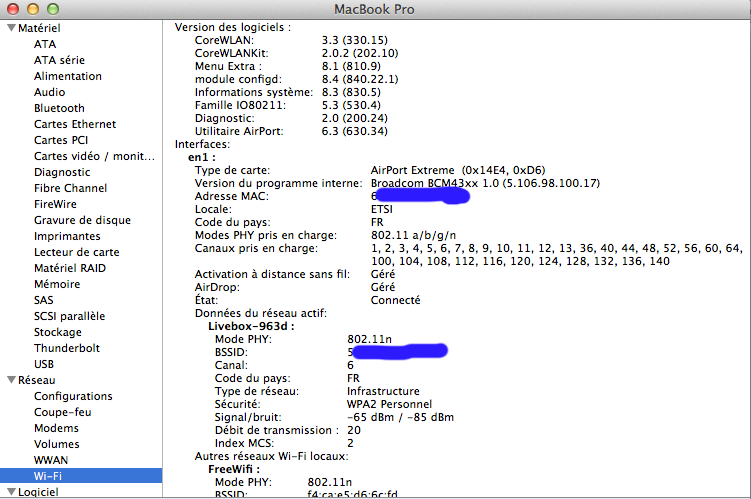This screenshot has width=751, height=499.
Task: Select Bluetooth in the hardware list
Action: (x=59, y=108)
